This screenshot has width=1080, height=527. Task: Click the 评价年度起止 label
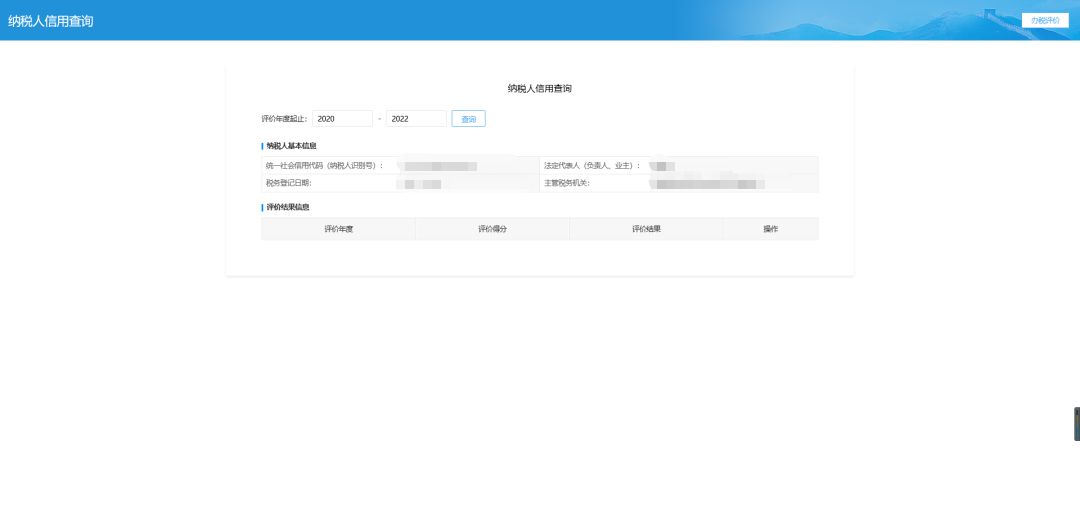(x=285, y=119)
